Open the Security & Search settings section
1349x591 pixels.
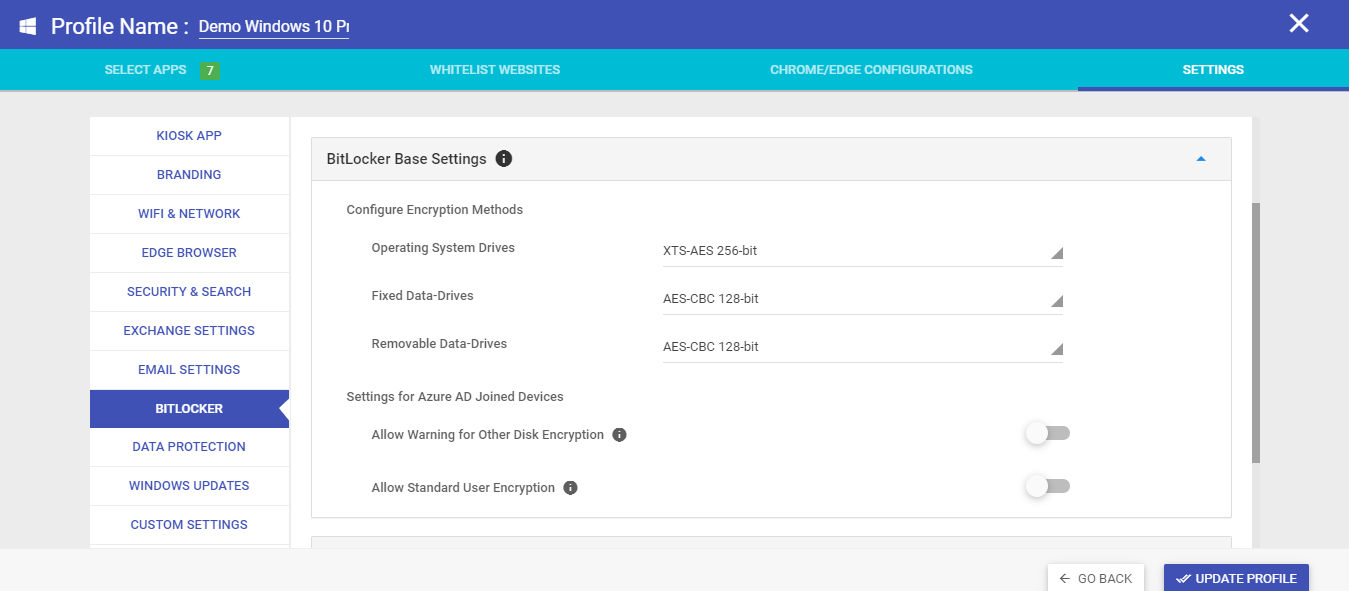click(x=189, y=292)
